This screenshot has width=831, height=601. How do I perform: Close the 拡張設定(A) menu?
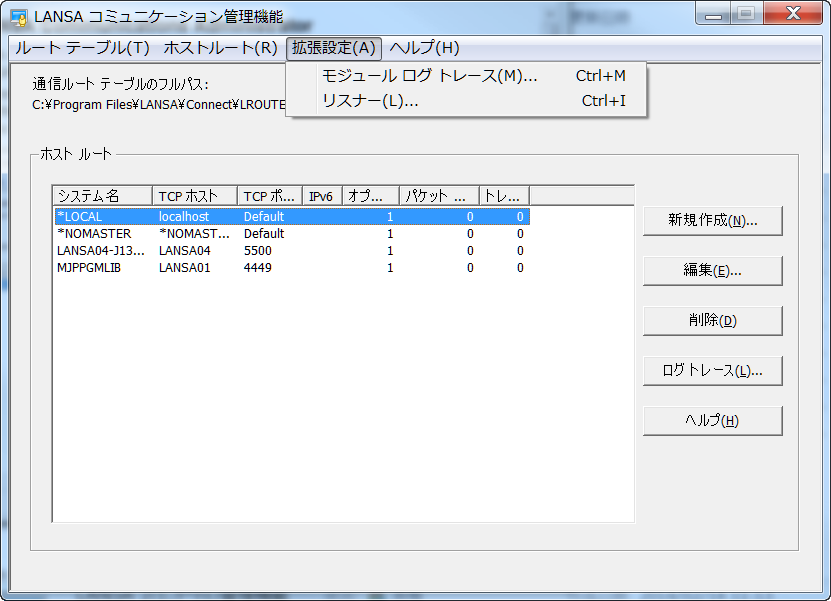tap(333, 48)
